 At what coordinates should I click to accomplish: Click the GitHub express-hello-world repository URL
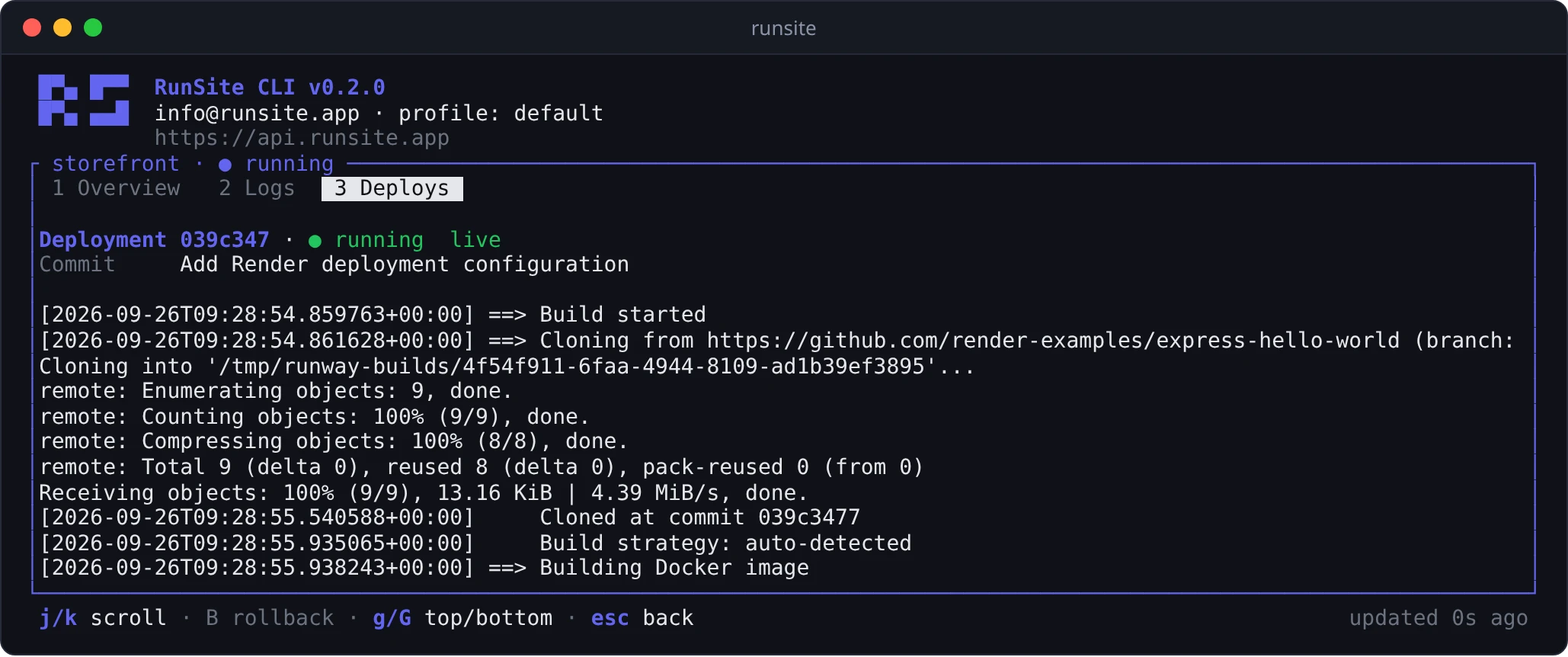[1053, 340]
